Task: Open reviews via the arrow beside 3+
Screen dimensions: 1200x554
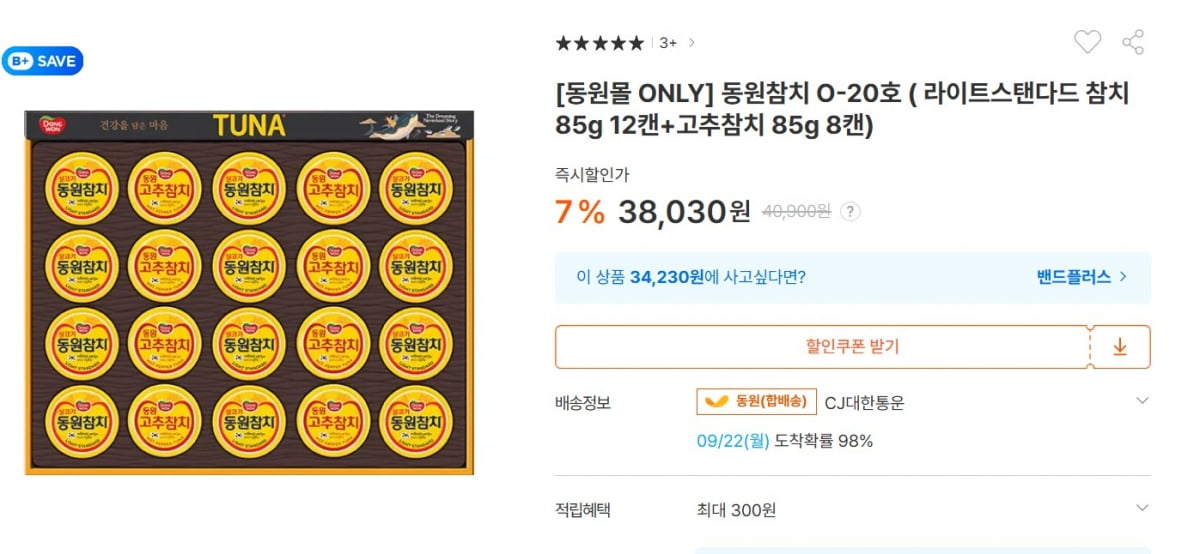Action: tap(692, 43)
